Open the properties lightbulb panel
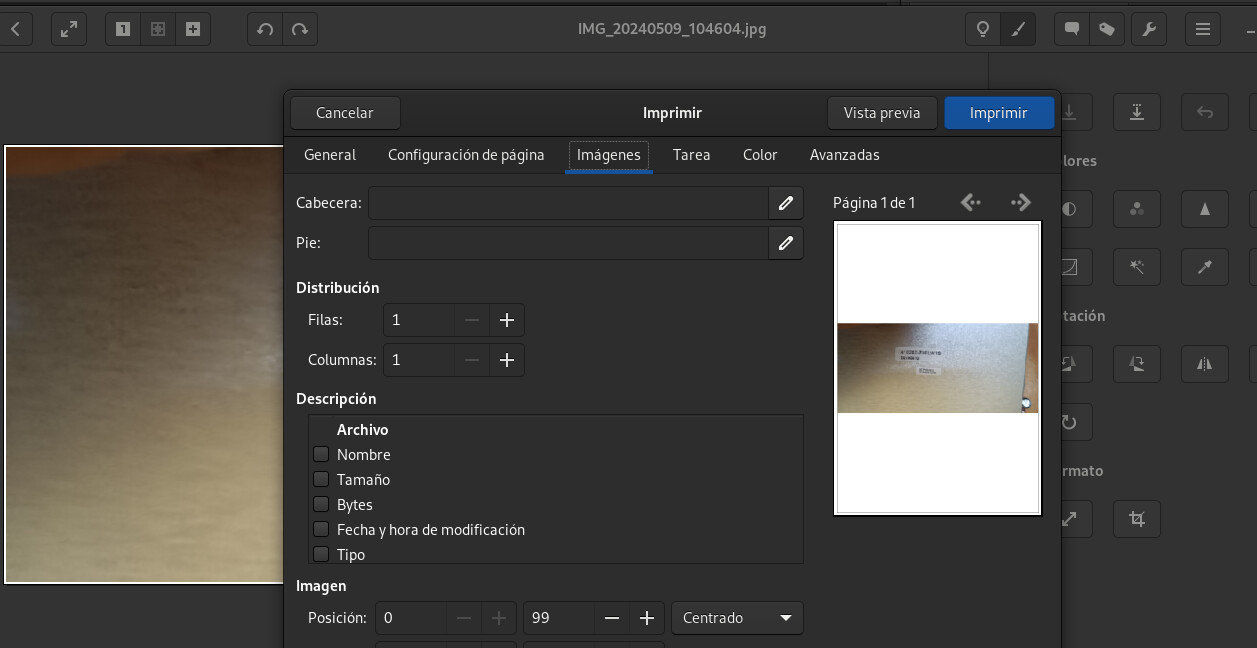 (982, 29)
